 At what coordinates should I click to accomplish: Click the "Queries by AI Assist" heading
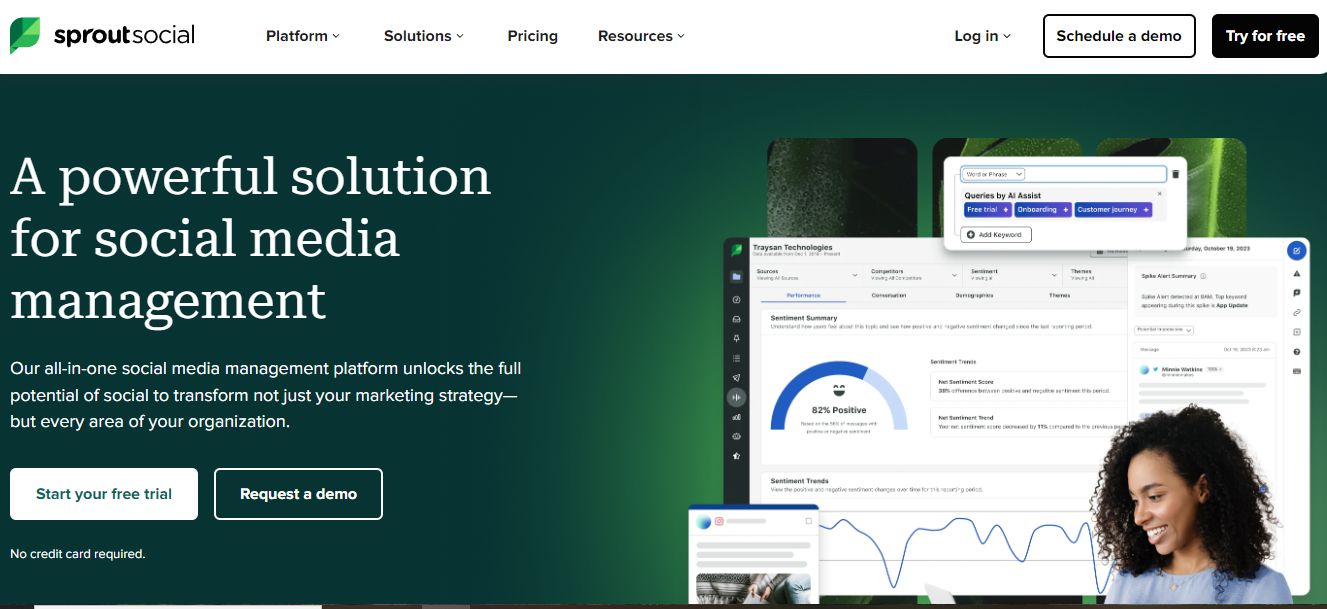coord(1002,196)
